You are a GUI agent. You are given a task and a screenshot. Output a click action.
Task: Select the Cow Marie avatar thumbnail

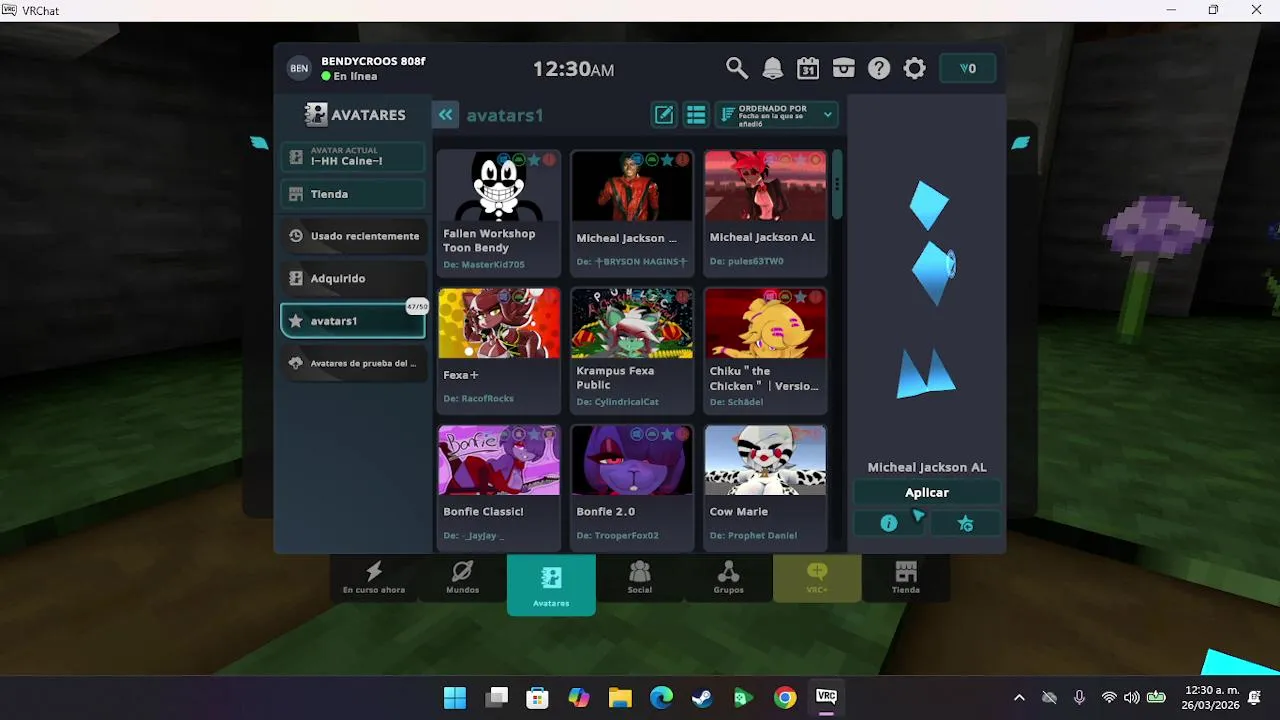(x=765, y=460)
